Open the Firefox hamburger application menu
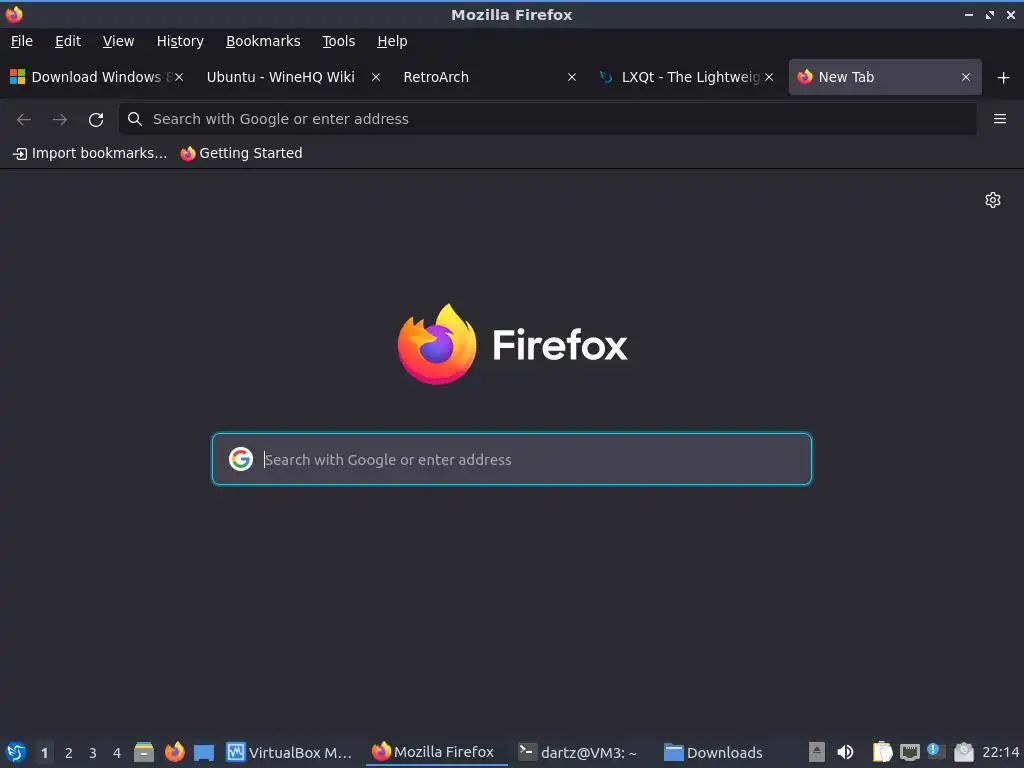Screen dimensions: 1024x768 (1000, 119)
